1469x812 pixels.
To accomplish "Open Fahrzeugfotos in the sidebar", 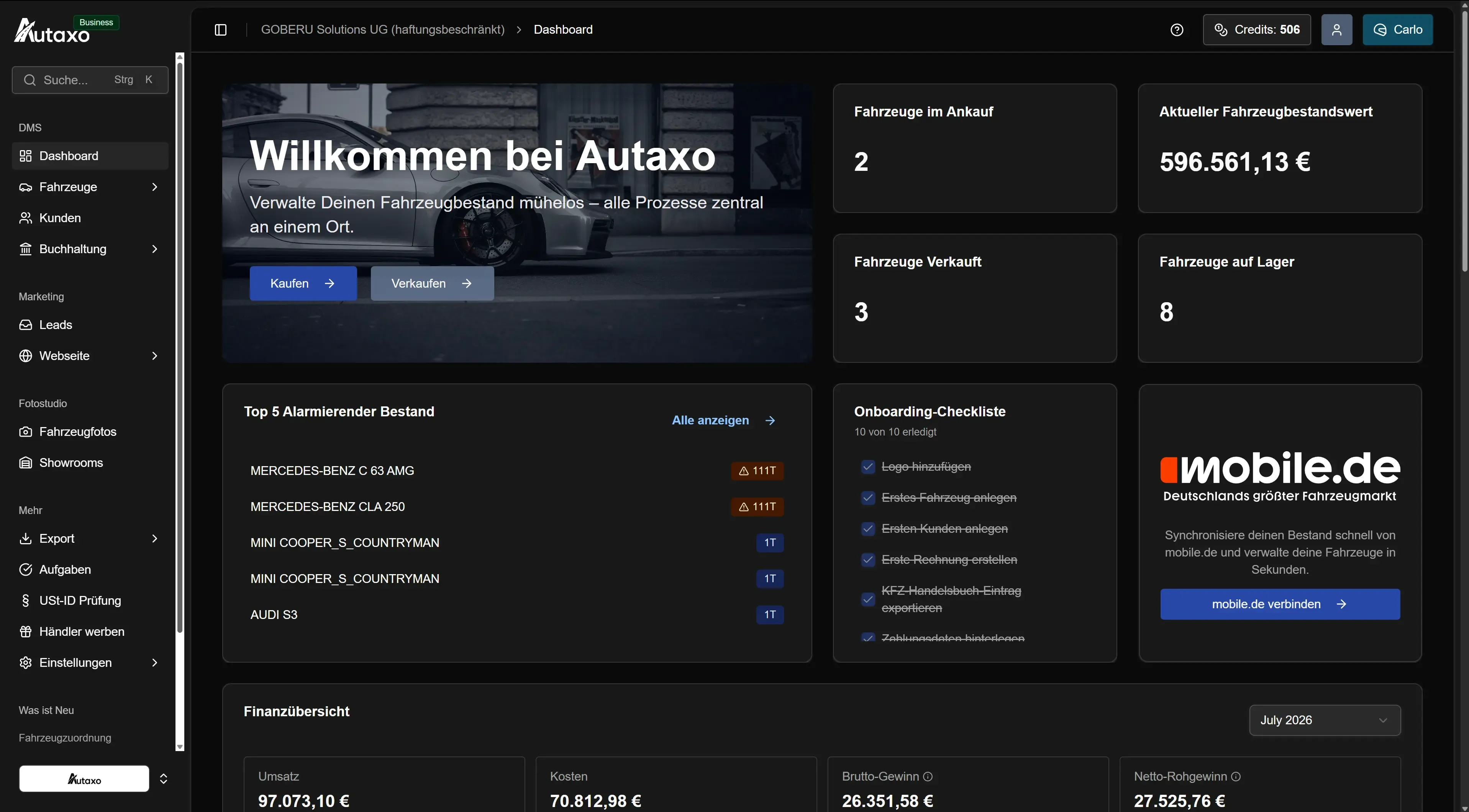I will (x=90, y=432).
